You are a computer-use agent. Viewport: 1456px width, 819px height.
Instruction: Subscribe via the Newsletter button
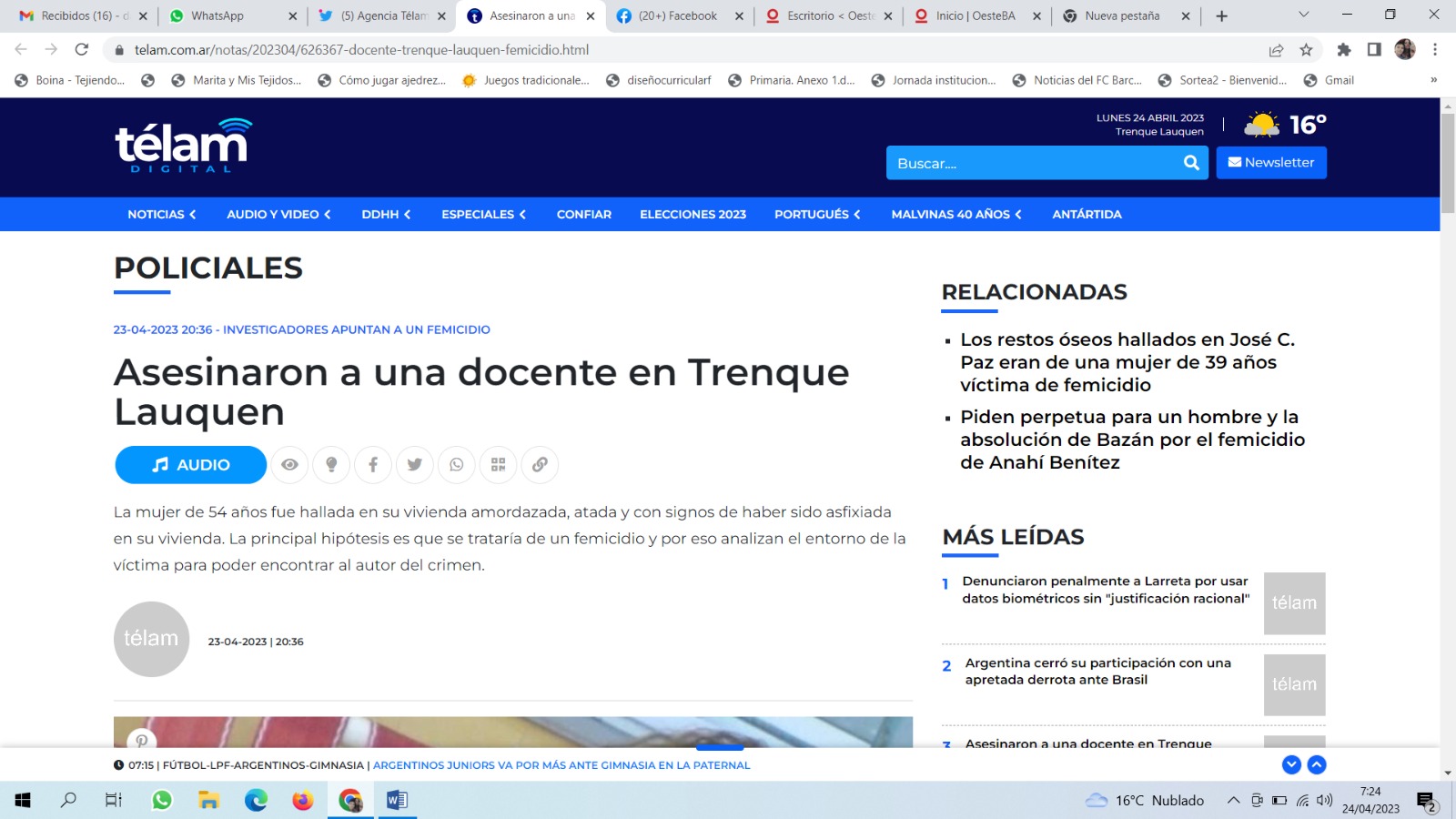pos(1270,163)
